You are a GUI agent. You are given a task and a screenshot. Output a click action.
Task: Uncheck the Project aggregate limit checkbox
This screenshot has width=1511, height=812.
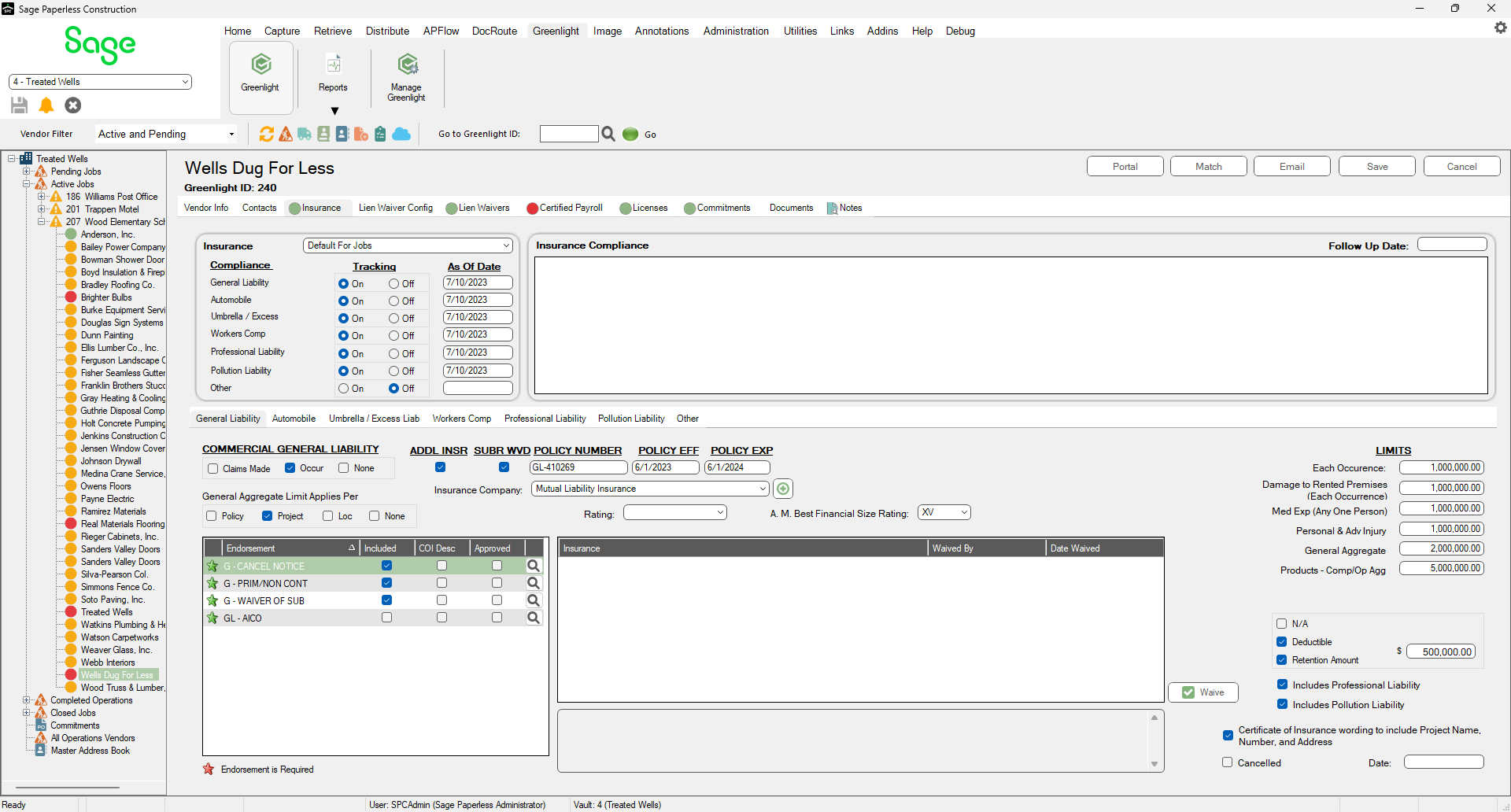pos(267,516)
